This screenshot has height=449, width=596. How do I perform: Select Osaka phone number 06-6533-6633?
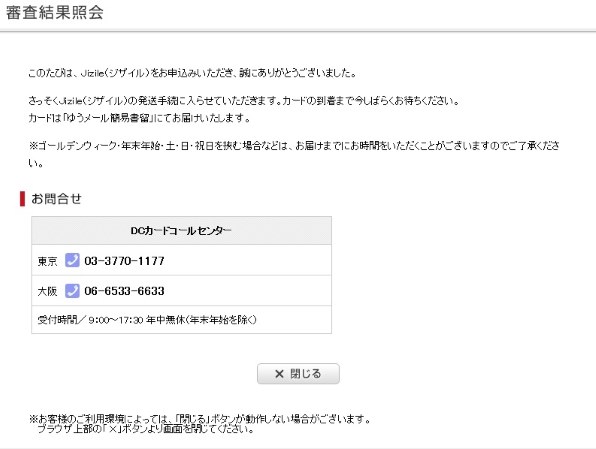[124, 291]
